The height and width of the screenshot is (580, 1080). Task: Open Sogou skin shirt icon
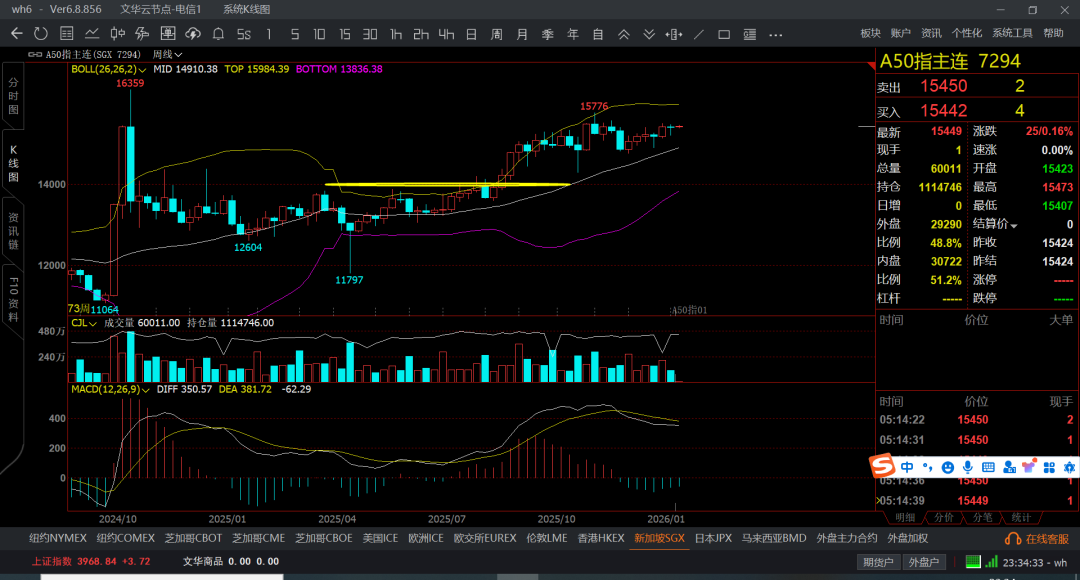point(1029,467)
